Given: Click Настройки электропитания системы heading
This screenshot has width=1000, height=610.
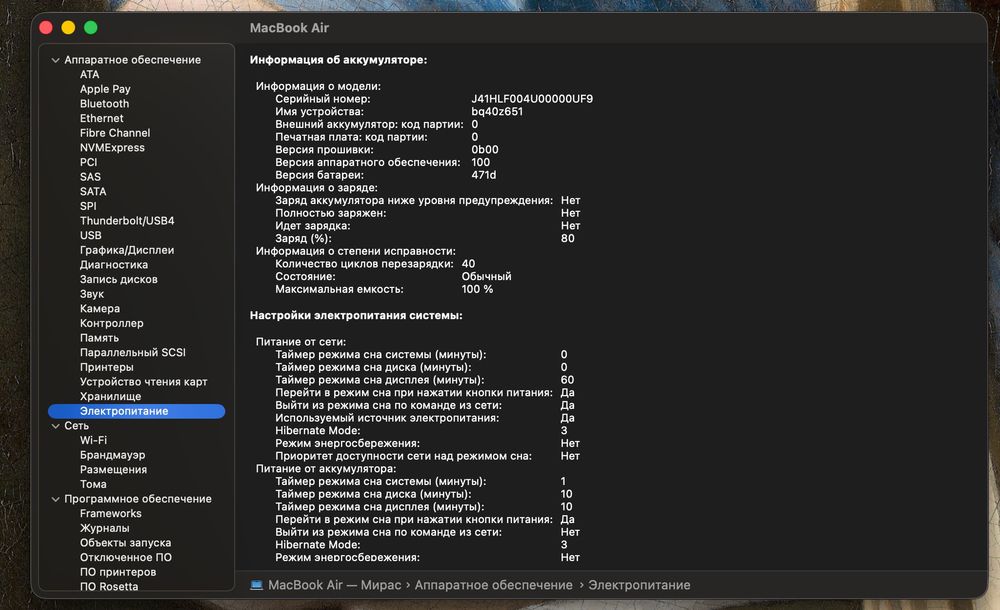Looking at the screenshot, I should [356, 315].
